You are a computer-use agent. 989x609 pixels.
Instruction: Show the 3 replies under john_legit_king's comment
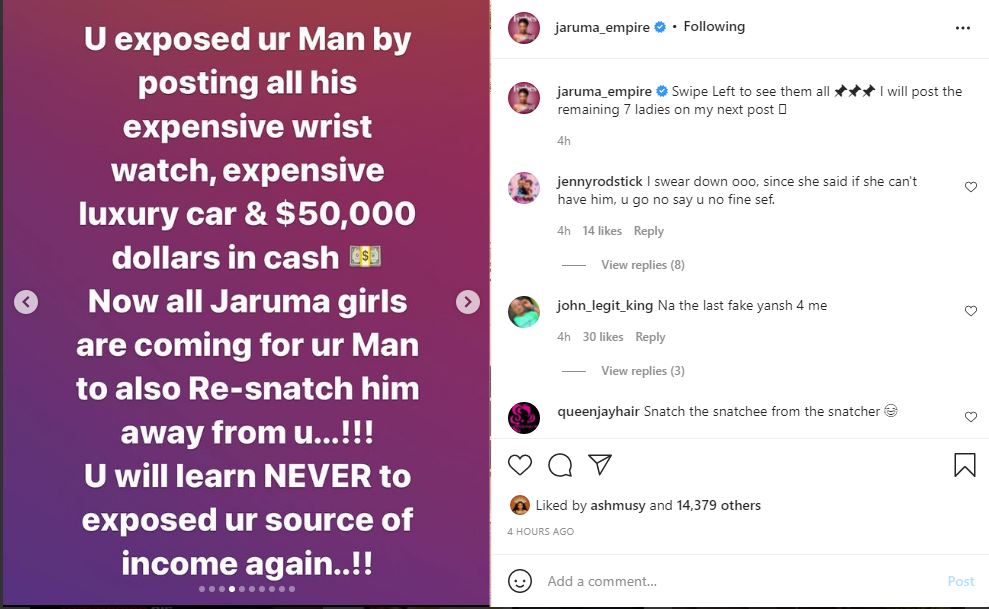click(643, 370)
